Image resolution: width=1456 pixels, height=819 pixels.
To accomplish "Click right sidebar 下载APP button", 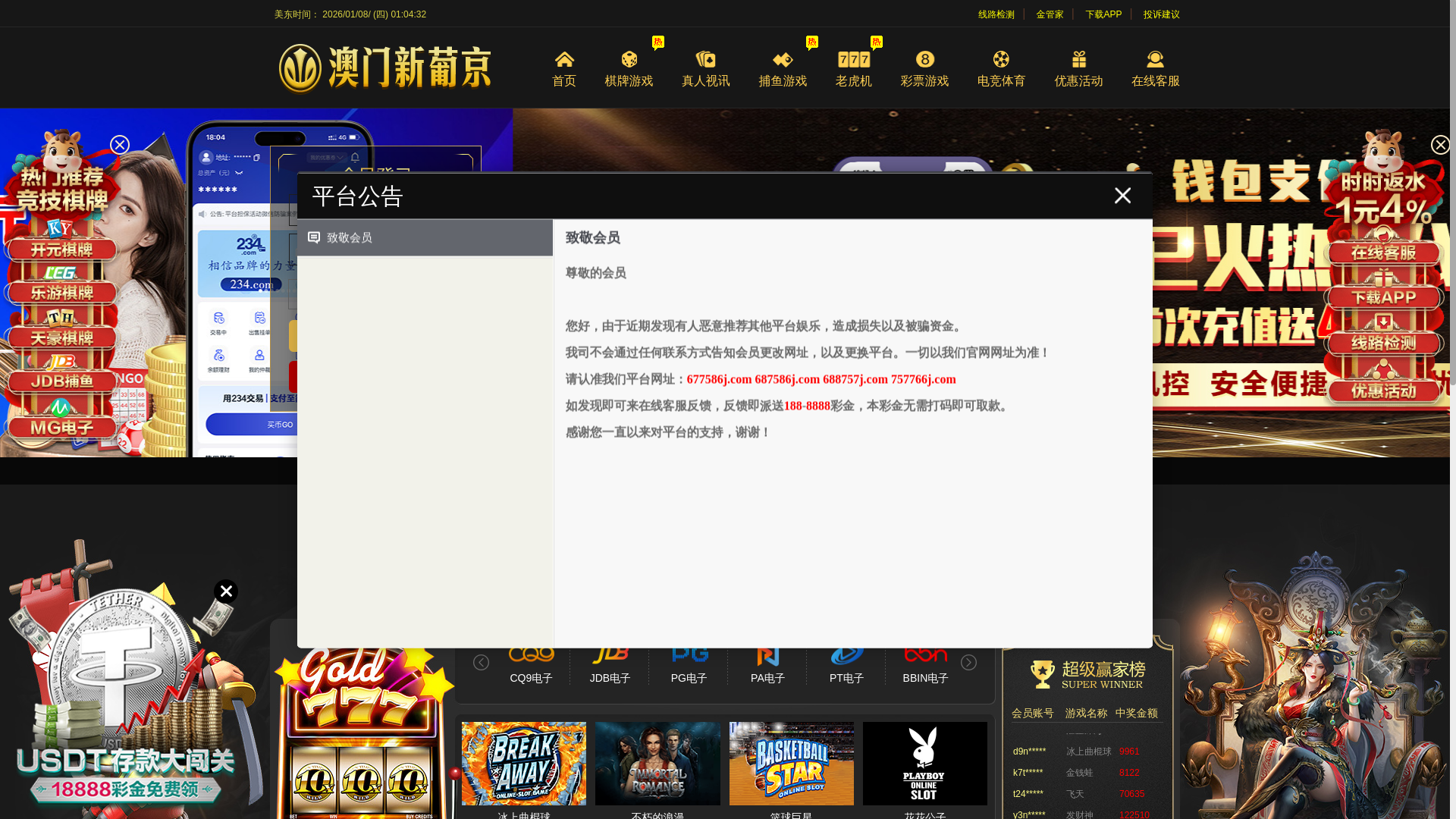I will click(x=1383, y=297).
